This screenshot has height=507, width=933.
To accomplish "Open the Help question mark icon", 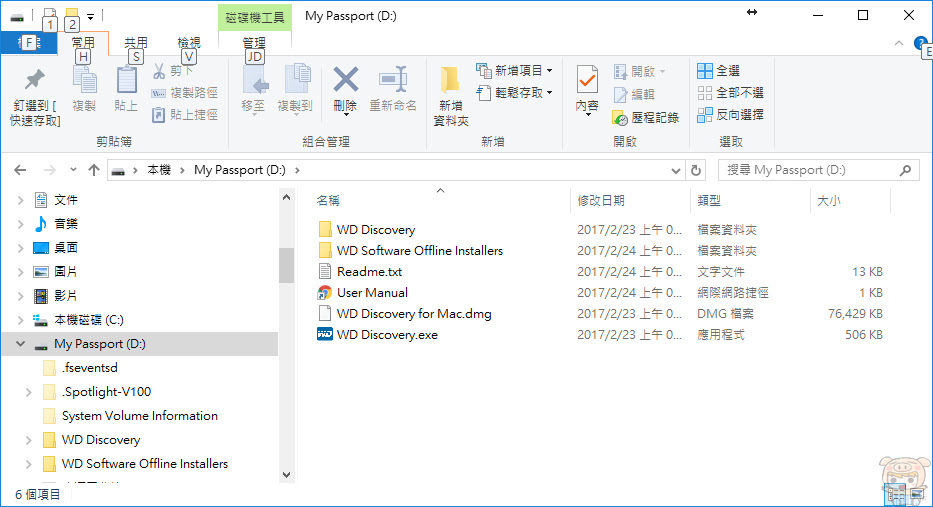I will (x=921, y=43).
